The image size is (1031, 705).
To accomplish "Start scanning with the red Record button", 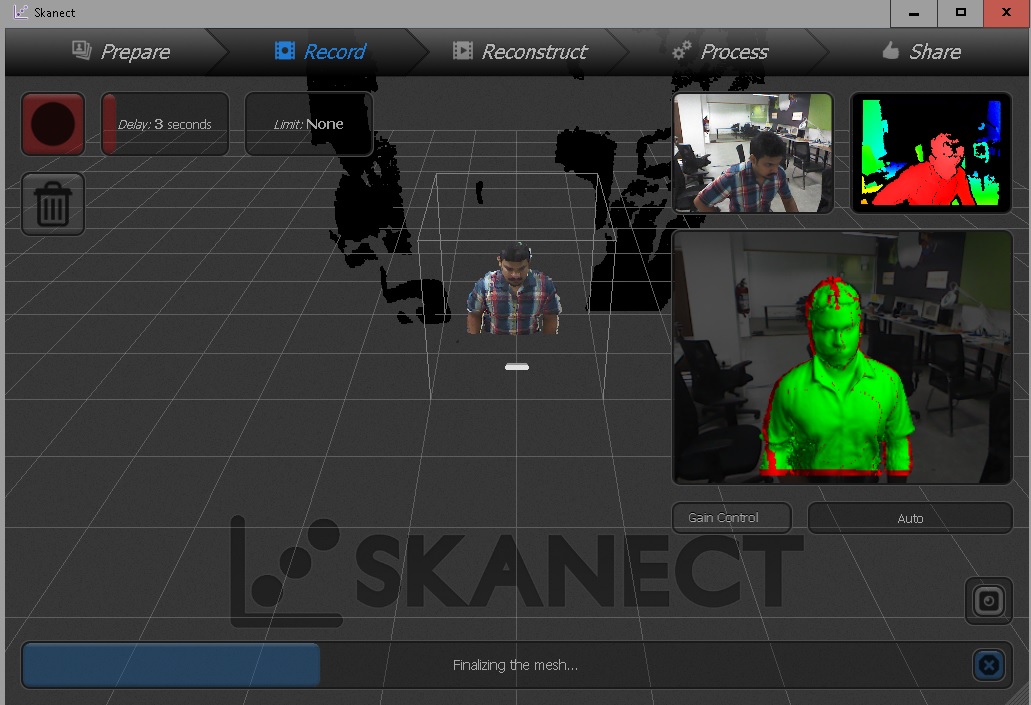I will [53, 124].
